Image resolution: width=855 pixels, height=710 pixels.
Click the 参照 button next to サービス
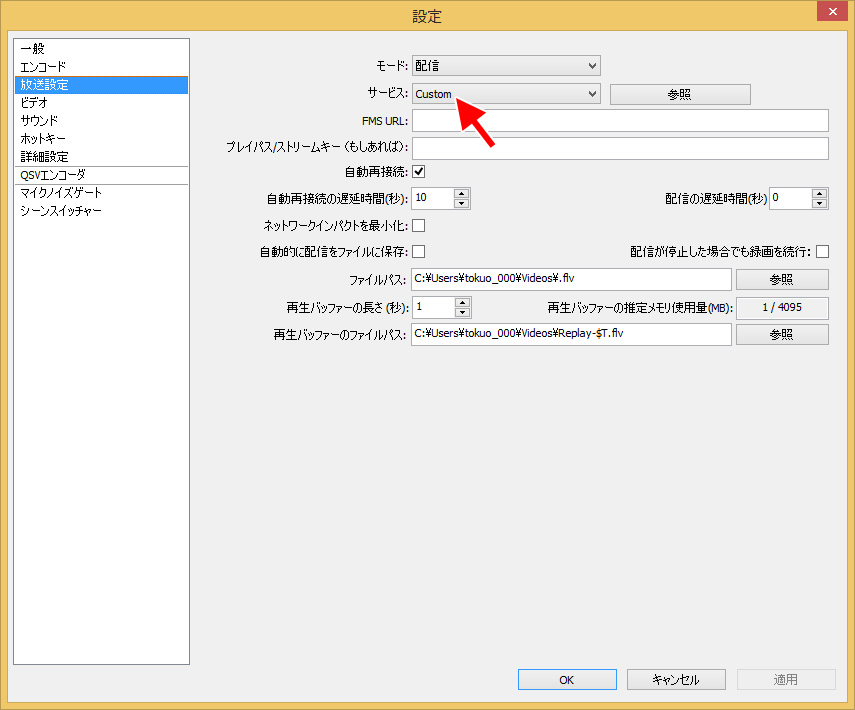tap(680, 94)
